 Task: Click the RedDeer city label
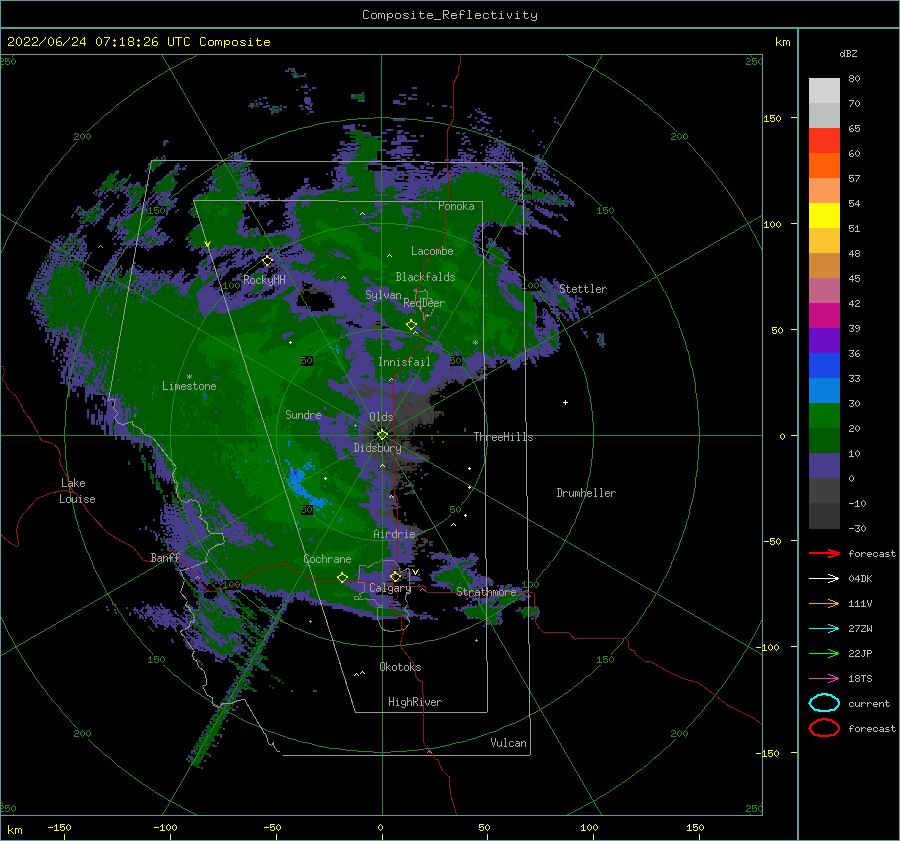(424, 303)
